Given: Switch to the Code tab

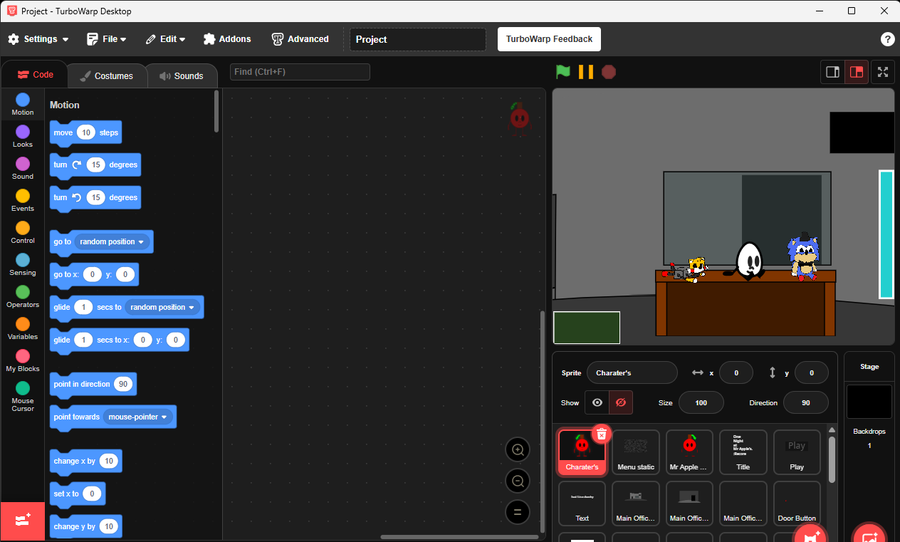Looking at the screenshot, I should click(x=35, y=75).
